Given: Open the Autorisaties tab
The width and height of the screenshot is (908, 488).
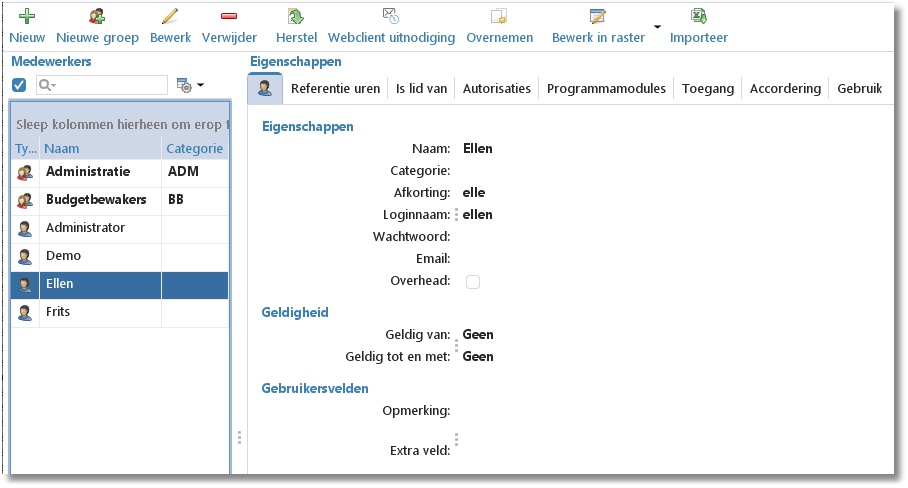Looking at the screenshot, I should point(497,89).
